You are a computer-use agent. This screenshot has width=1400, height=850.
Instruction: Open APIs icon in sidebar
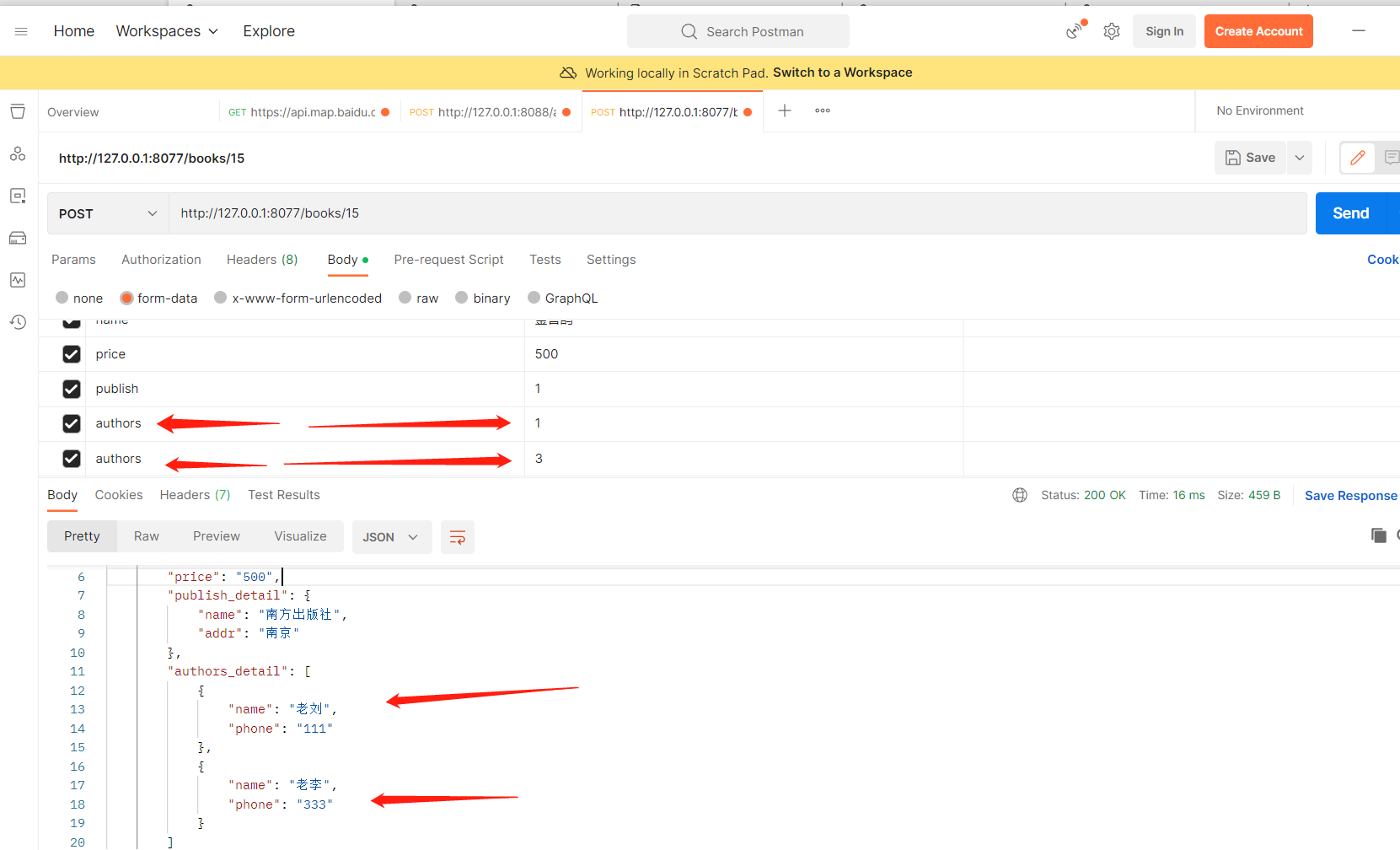[18, 154]
